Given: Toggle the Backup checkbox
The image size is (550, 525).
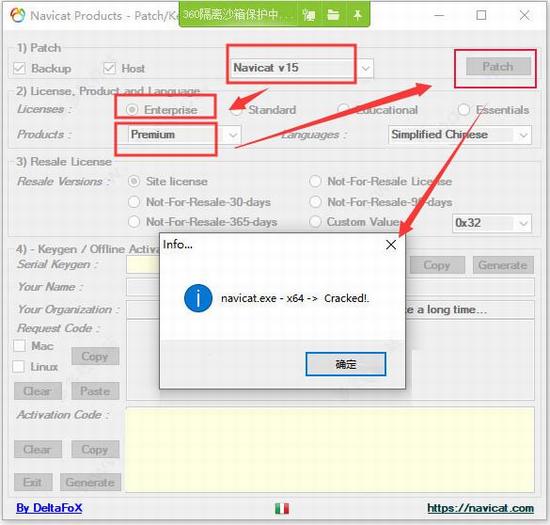Looking at the screenshot, I should (x=19, y=68).
